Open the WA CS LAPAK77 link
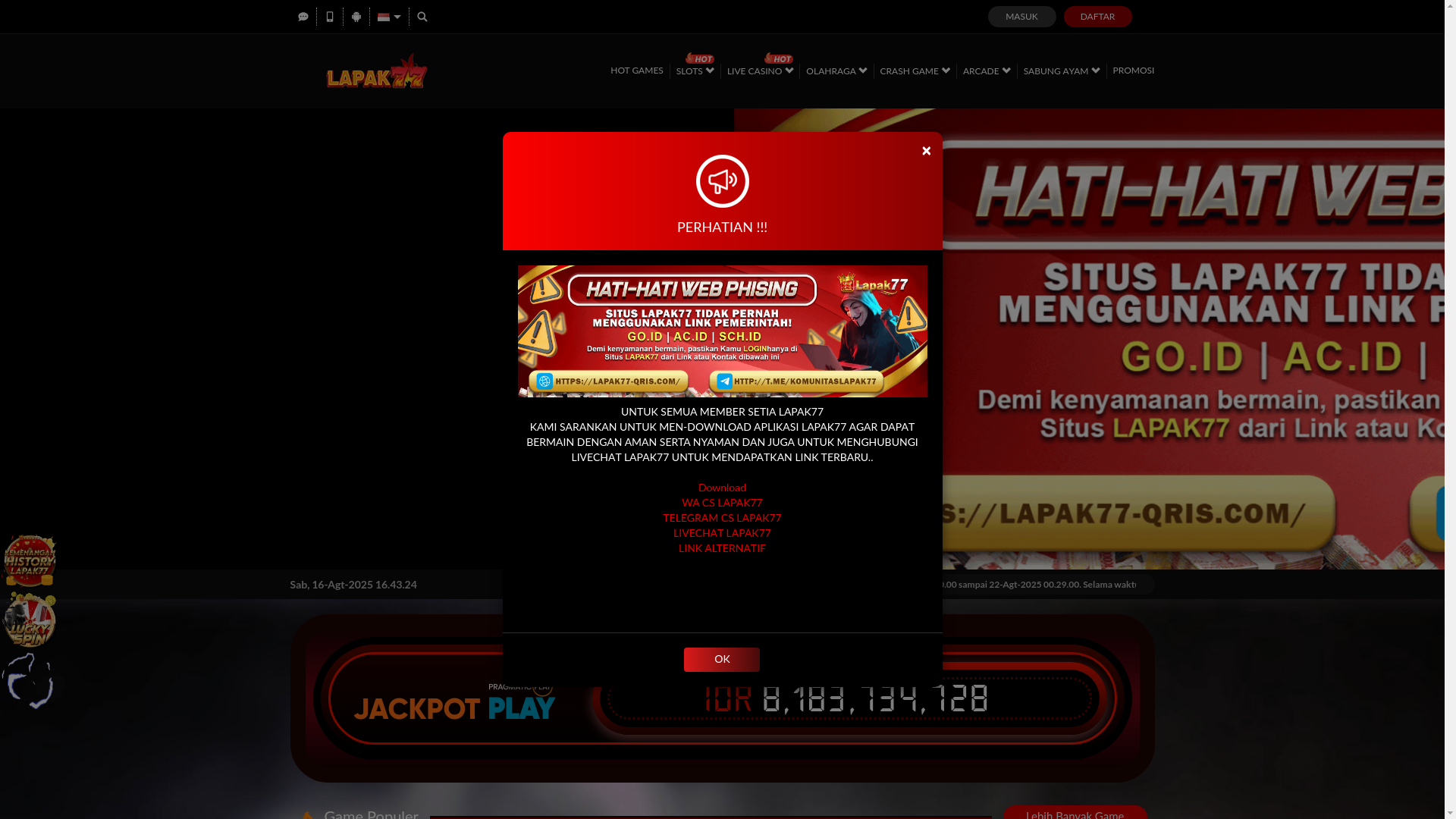Viewport: 1456px width, 819px height. (x=722, y=503)
